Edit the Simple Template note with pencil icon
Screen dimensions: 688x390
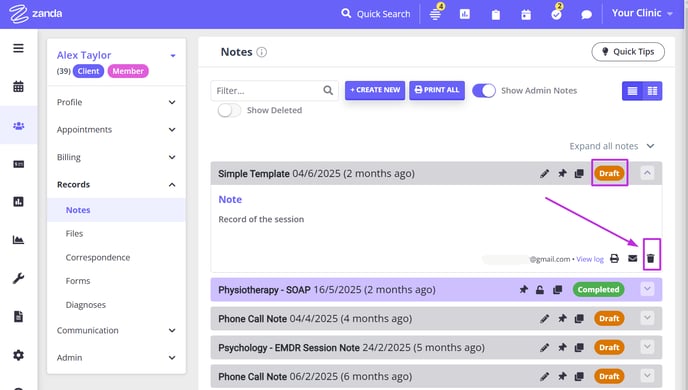(x=544, y=174)
